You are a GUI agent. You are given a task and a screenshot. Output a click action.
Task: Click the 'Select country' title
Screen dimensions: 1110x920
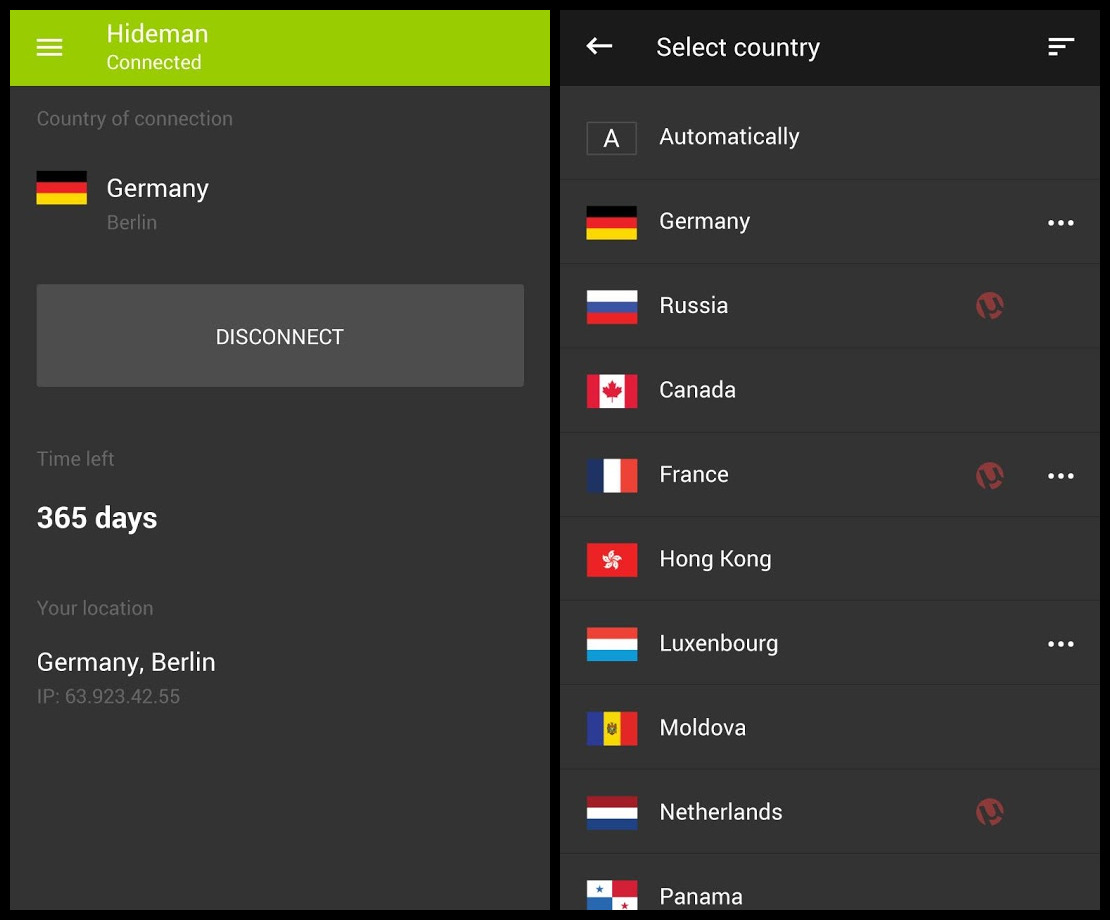738,48
